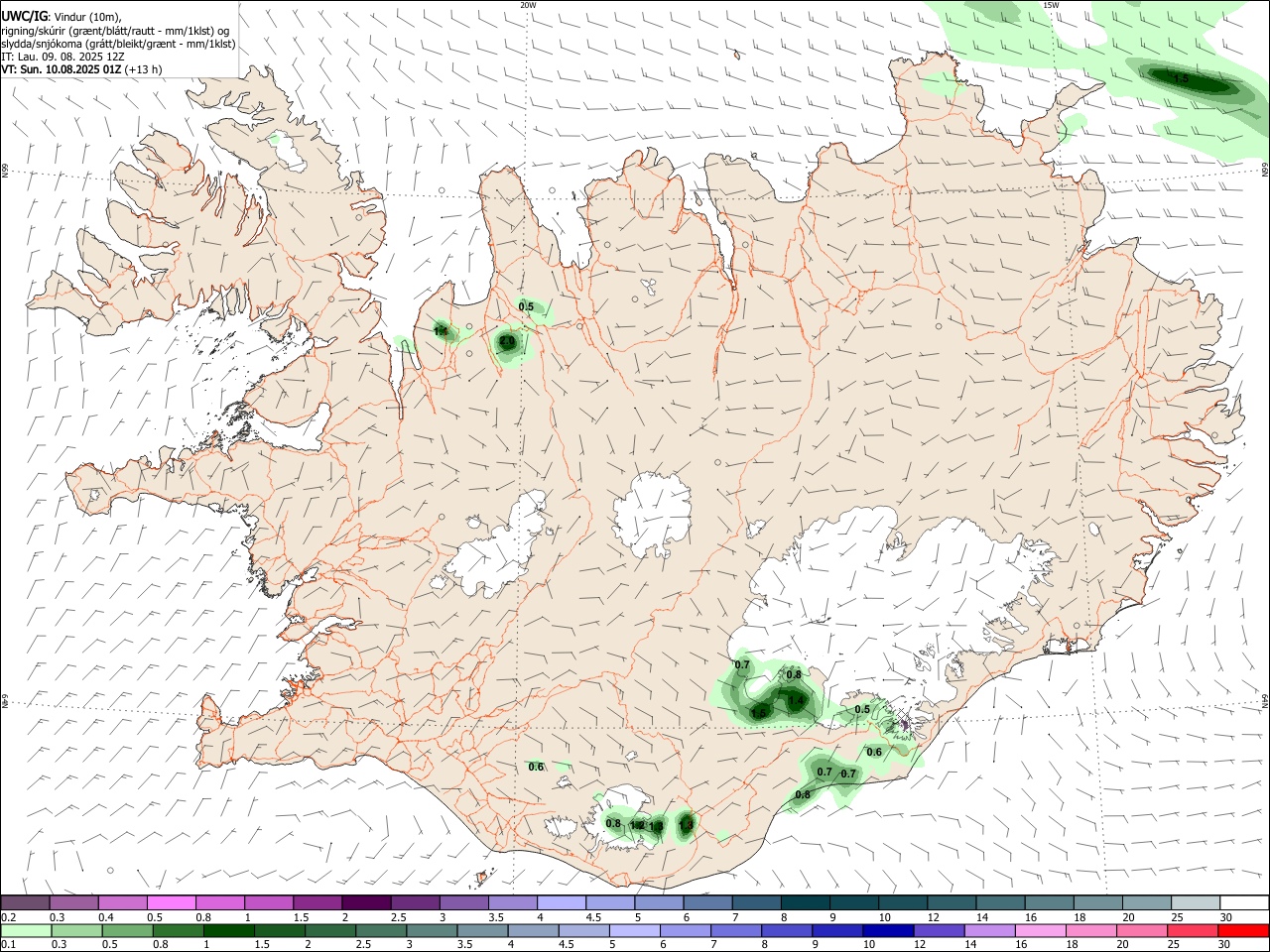This screenshot has width=1270, height=952.
Task: Click the purple snowfall patch on the map
Action: pyautogui.click(x=903, y=724)
